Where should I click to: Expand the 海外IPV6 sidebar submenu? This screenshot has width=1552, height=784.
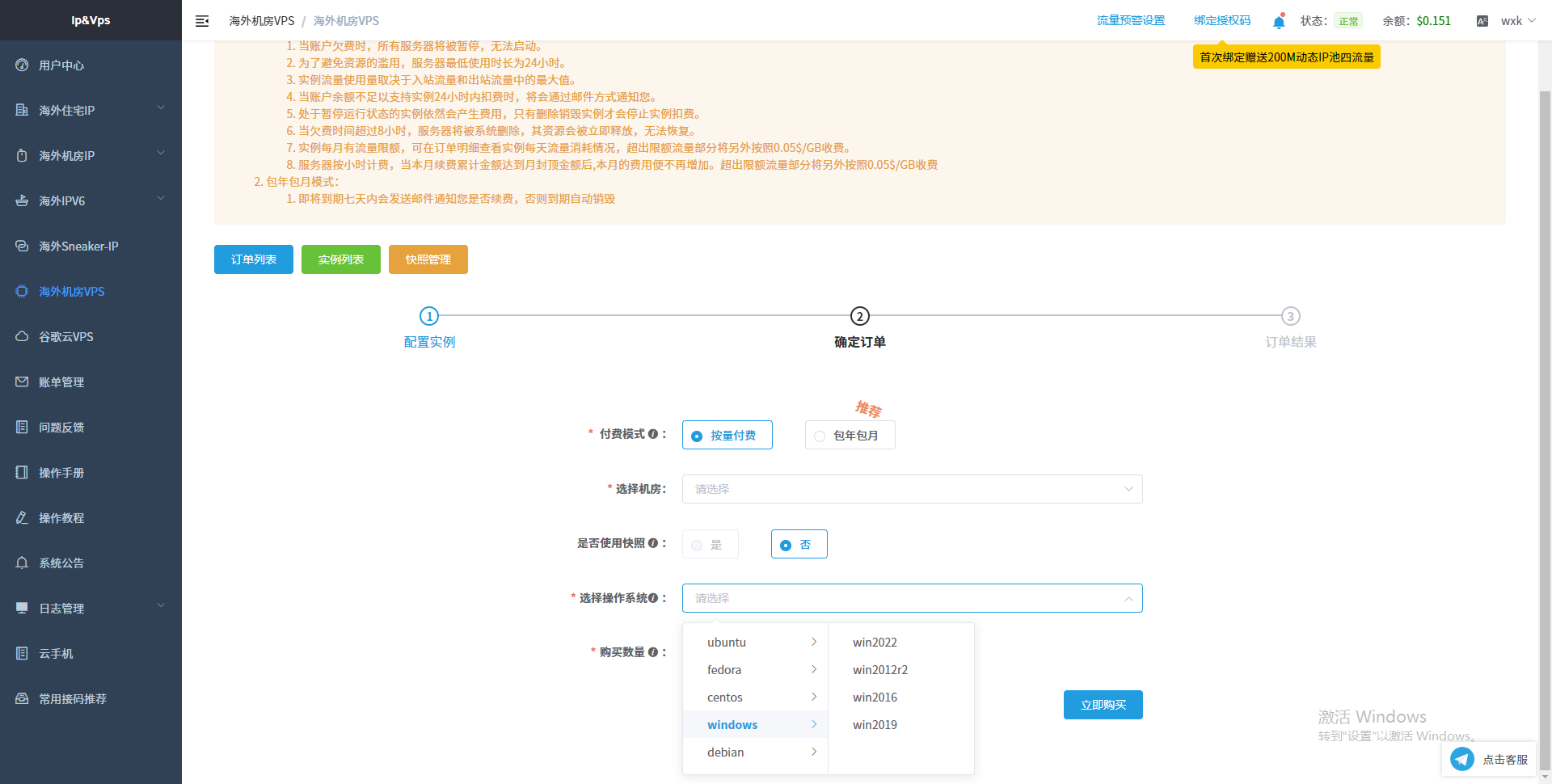(161, 198)
